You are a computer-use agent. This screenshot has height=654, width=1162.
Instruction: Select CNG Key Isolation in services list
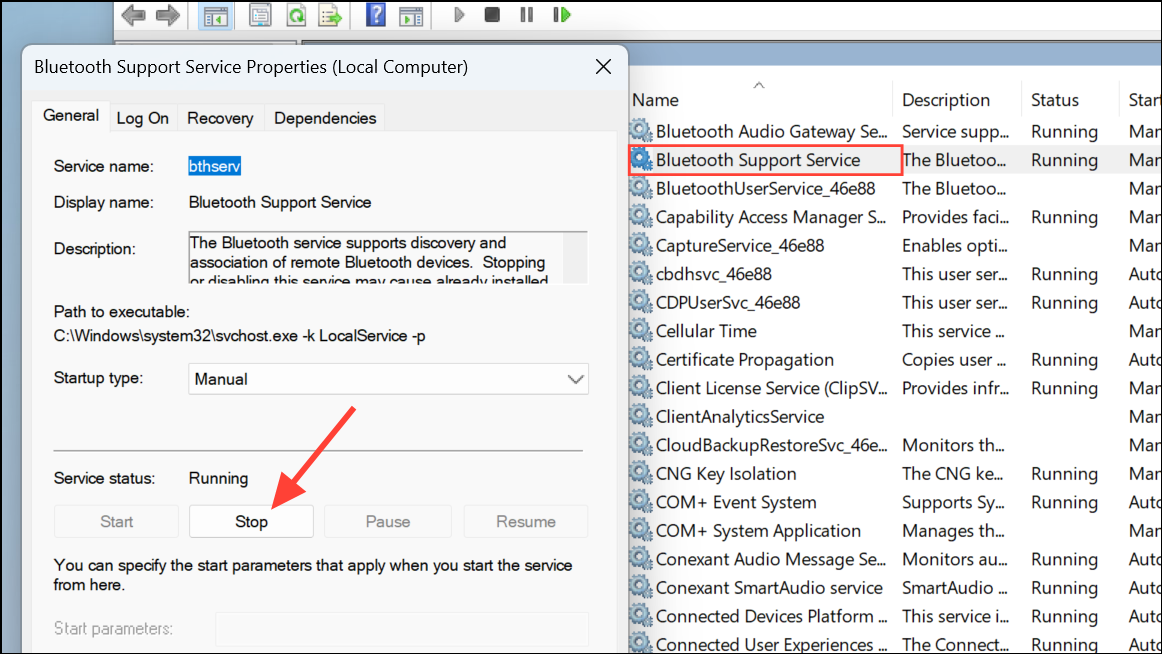tap(726, 473)
